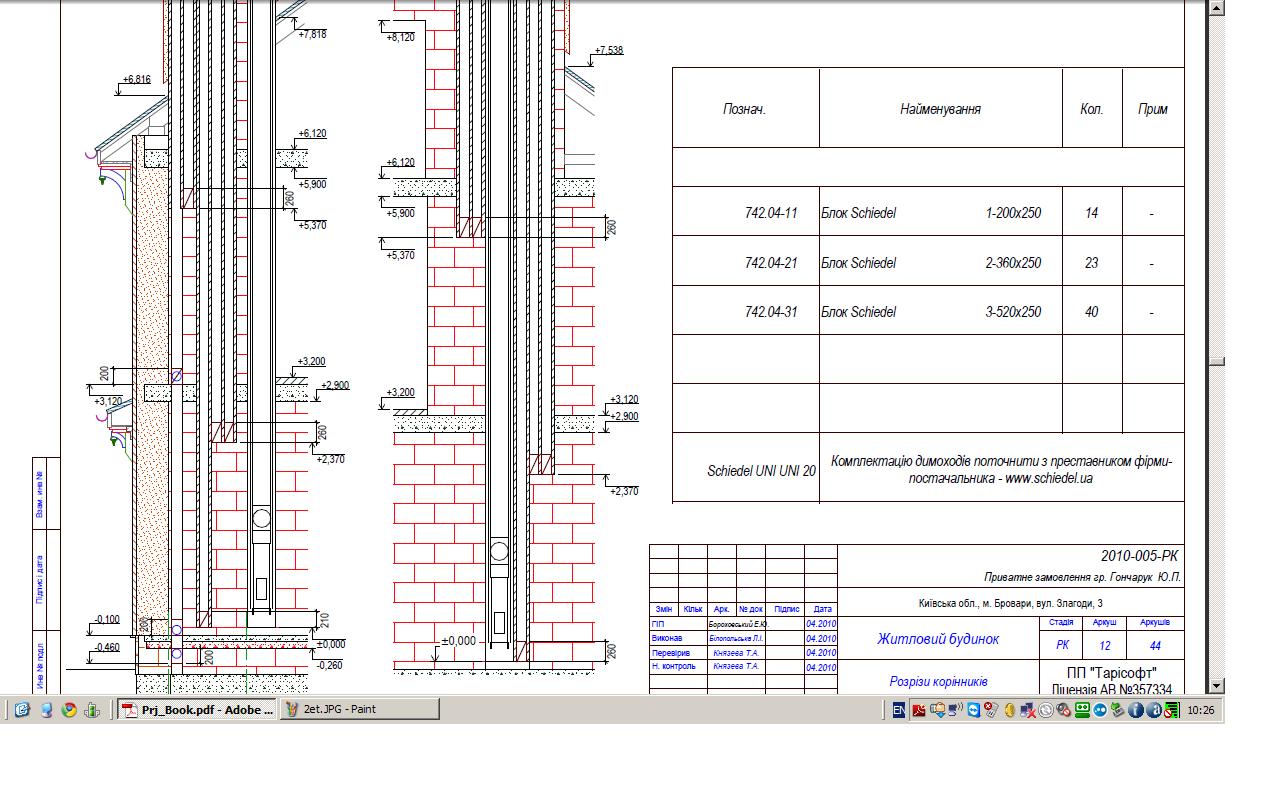Click the 'Прим' column header
The height and width of the screenshot is (800, 1280).
(x=1152, y=110)
